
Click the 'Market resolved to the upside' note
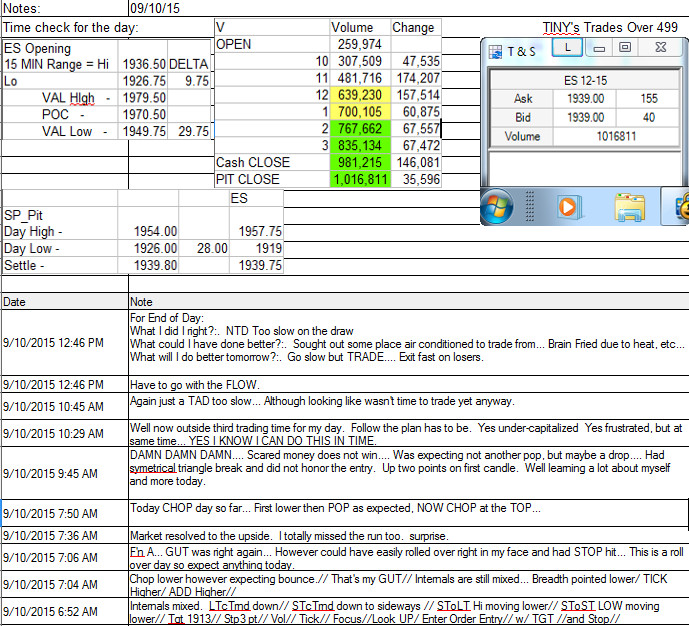click(x=409, y=536)
